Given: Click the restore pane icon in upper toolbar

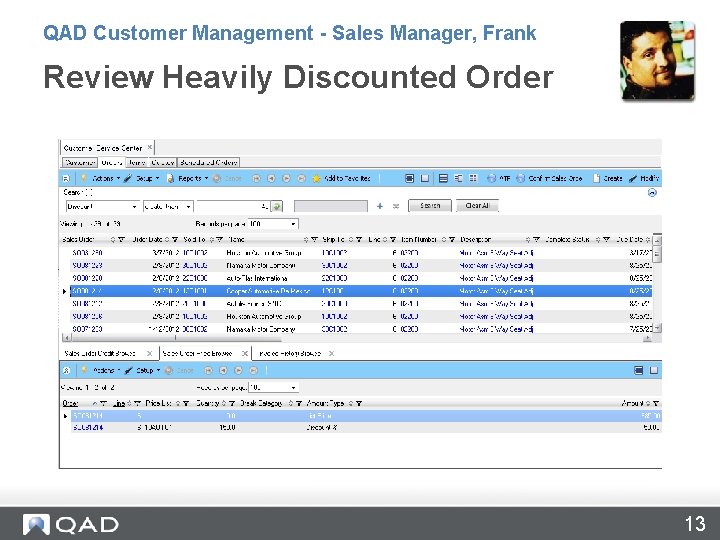Looking at the screenshot, I should coord(425,178).
